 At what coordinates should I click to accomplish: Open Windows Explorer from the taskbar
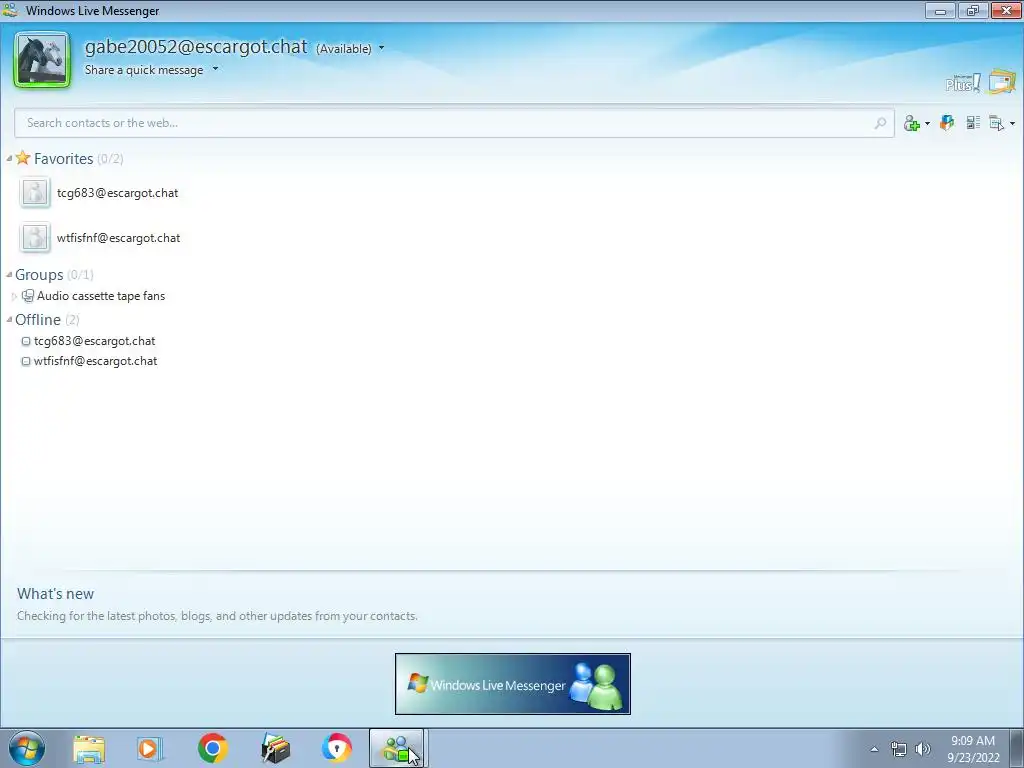pos(89,749)
